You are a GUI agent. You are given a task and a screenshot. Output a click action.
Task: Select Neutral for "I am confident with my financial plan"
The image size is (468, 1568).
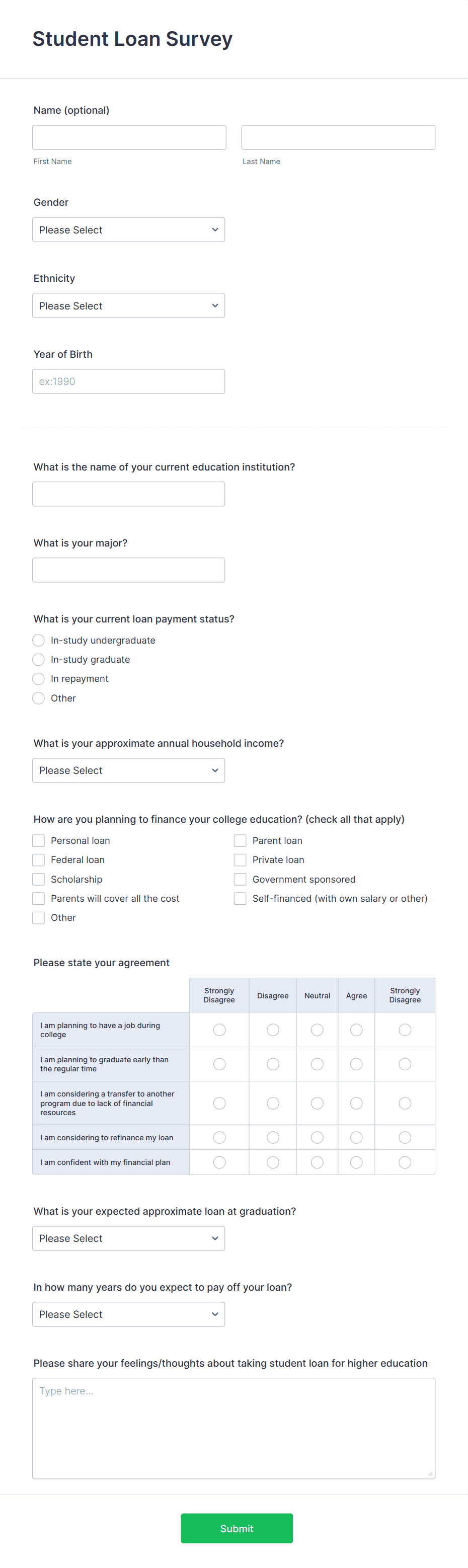[317, 1161]
